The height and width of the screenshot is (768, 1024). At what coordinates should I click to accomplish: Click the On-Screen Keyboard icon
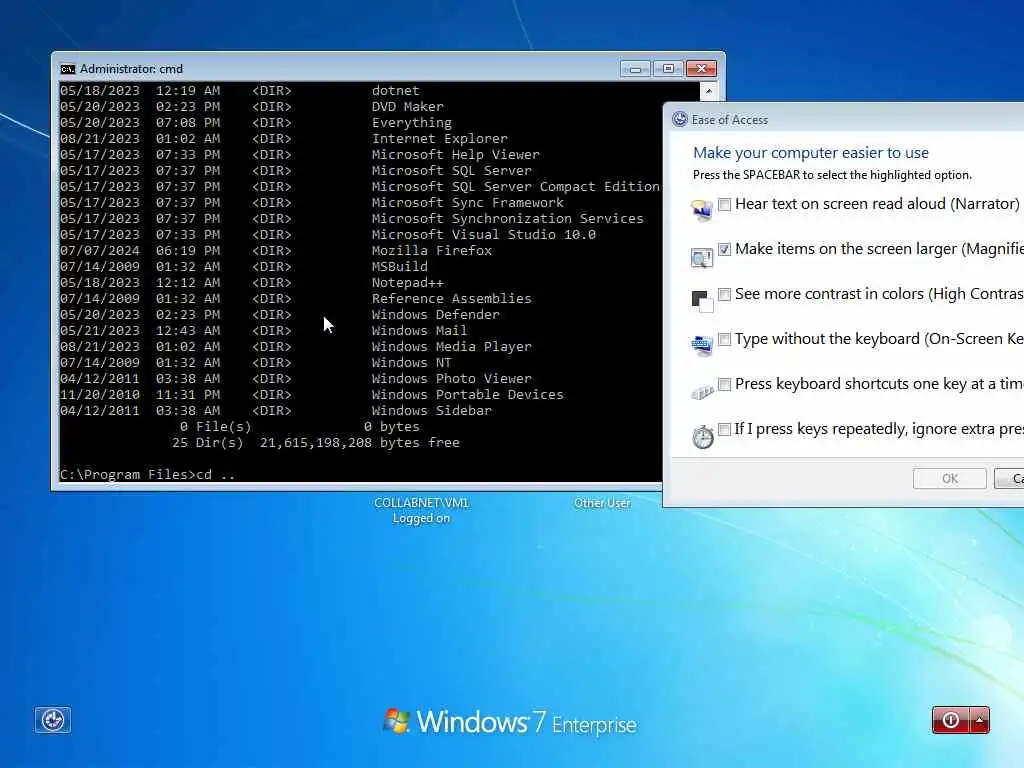(x=702, y=345)
